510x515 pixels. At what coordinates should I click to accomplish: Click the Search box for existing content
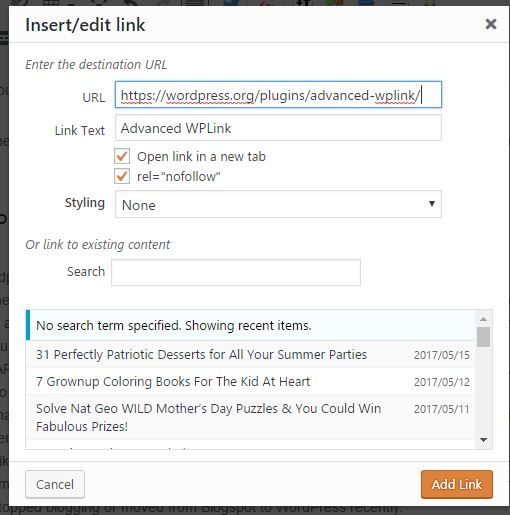click(x=236, y=272)
